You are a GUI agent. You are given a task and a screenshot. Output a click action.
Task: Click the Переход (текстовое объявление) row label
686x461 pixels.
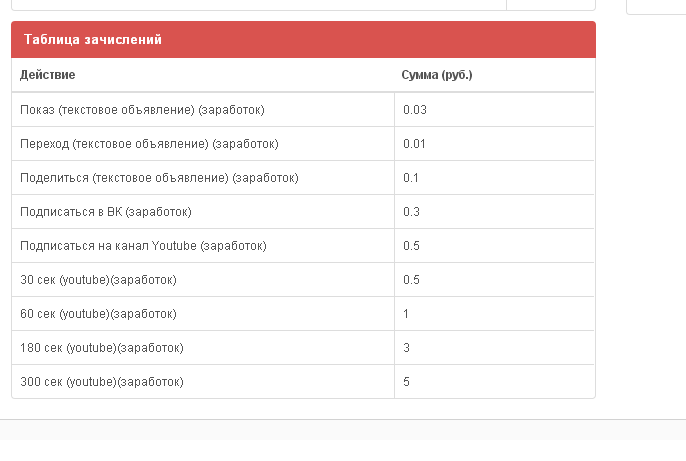click(x=149, y=144)
